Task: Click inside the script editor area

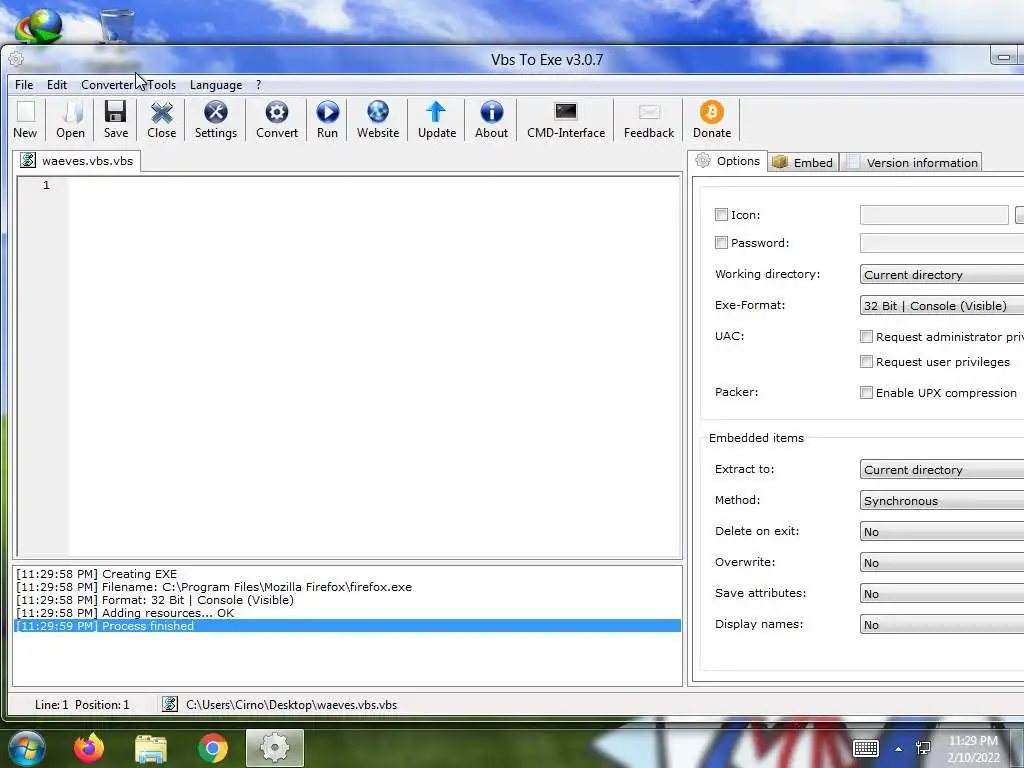Action: click(374, 366)
